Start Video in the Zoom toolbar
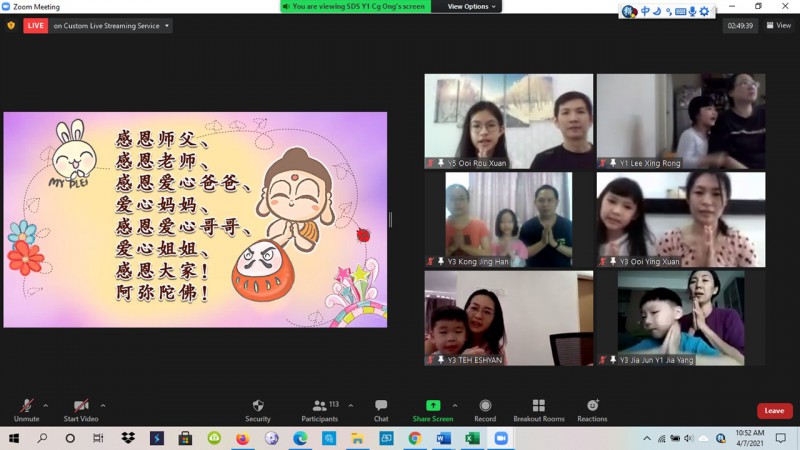Screen dimensions: 800x450 [80, 409]
